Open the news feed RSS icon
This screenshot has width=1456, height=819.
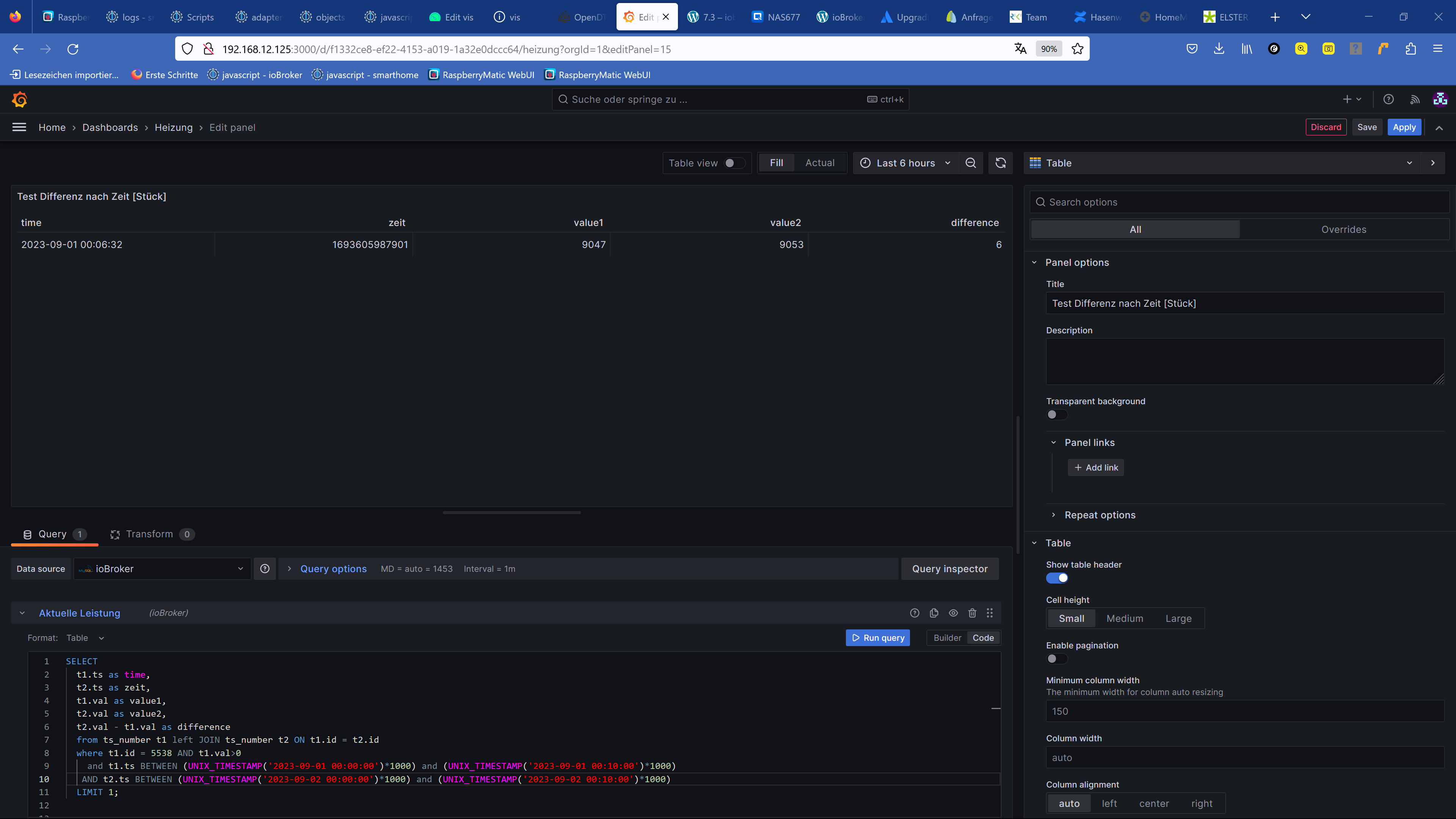(1415, 99)
